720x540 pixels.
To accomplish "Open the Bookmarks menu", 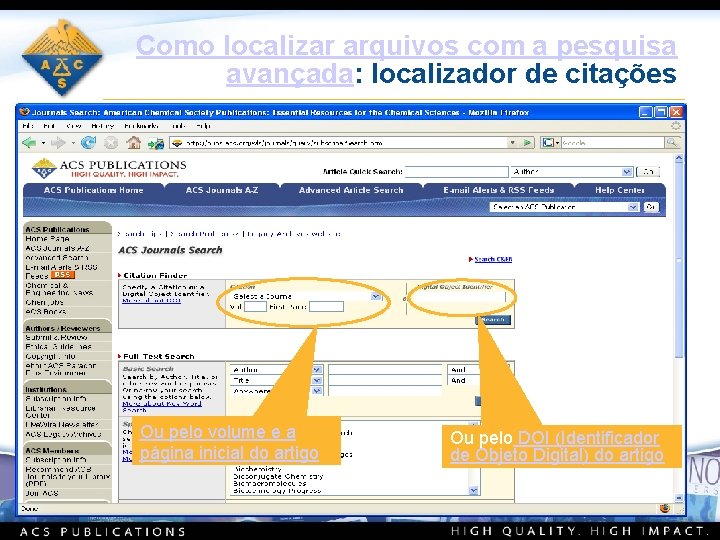I will pyautogui.click(x=141, y=126).
